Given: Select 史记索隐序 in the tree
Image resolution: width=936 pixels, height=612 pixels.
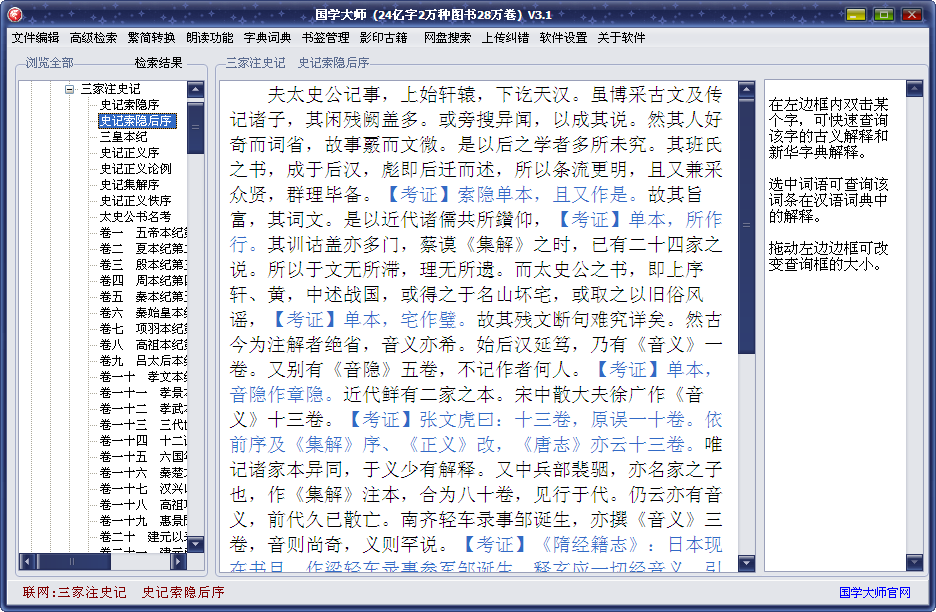Looking at the screenshot, I should [x=129, y=105].
